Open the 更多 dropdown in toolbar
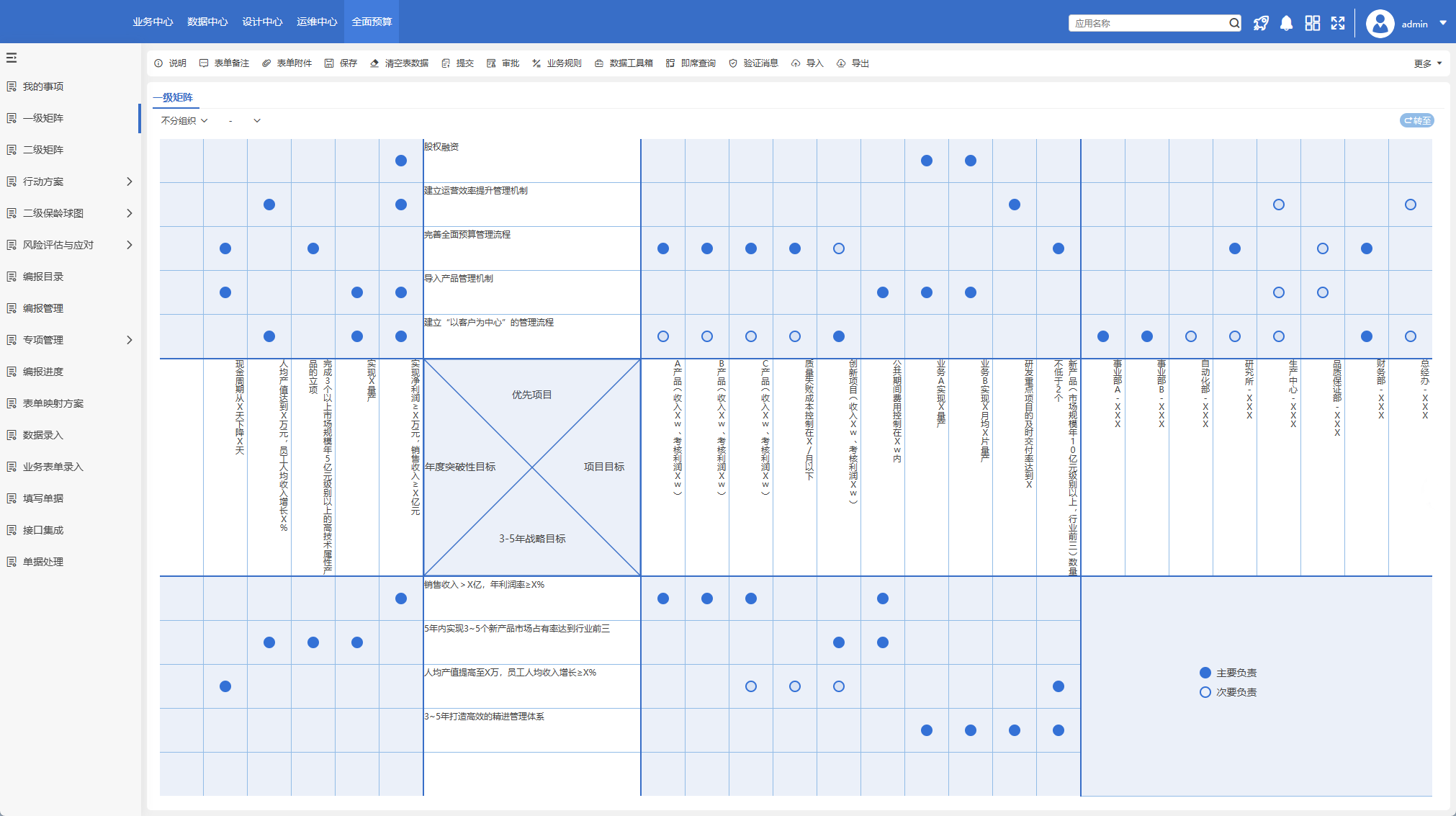Image resolution: width=1456 pixels, height=816 pixels. pyautogui.click(x=1427, y=63)
